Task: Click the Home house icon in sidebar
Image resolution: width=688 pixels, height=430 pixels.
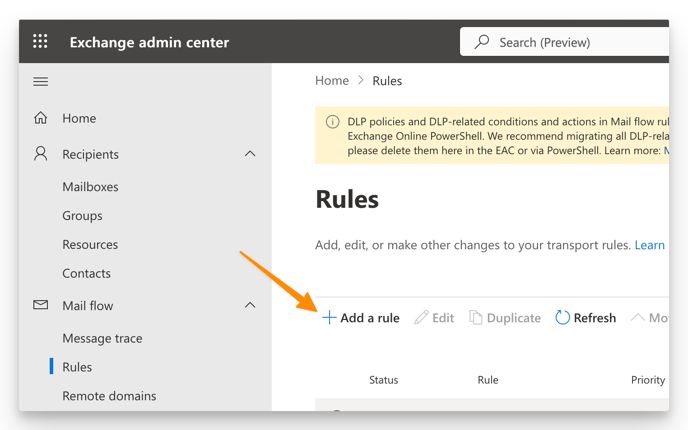Action: [40, 118]
